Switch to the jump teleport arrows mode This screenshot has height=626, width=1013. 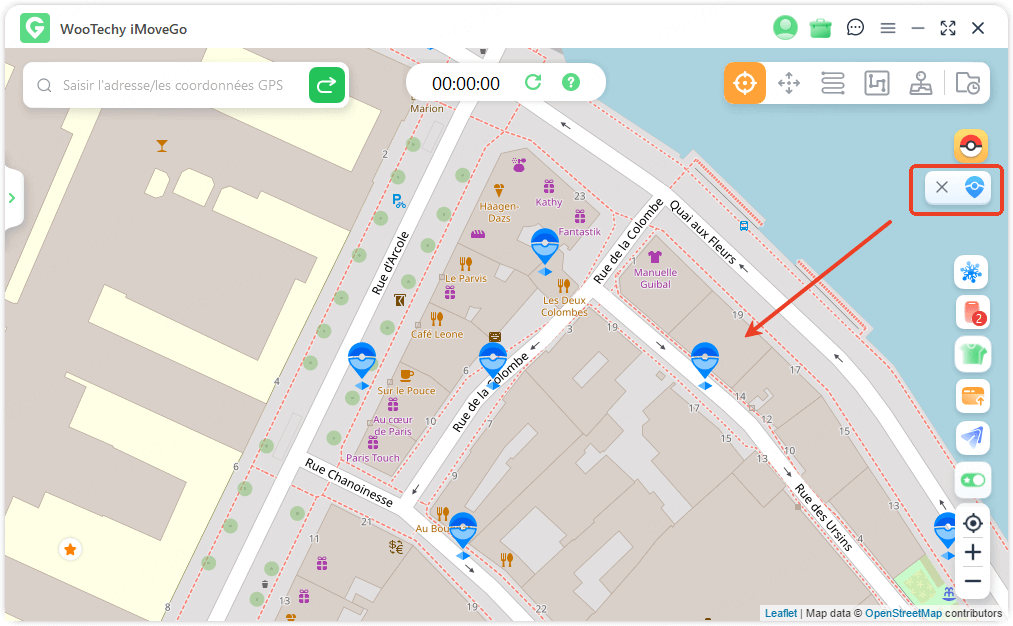coord(789,83)
